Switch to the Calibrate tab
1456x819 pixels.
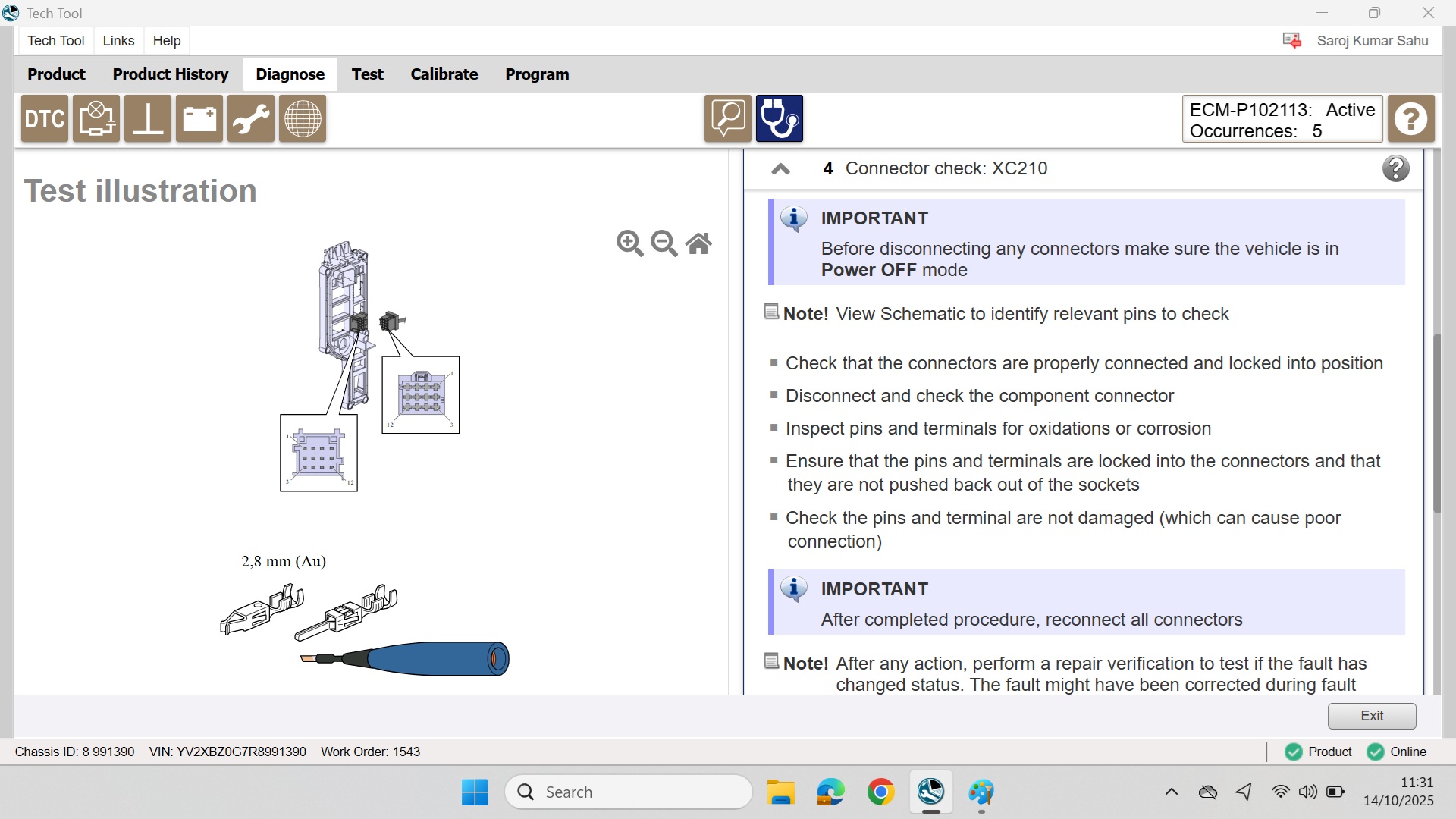tap(444, 74)
